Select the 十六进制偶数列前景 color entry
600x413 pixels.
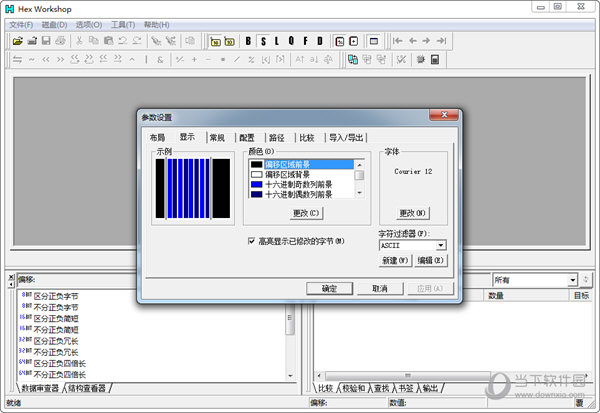tap(302, 194)
